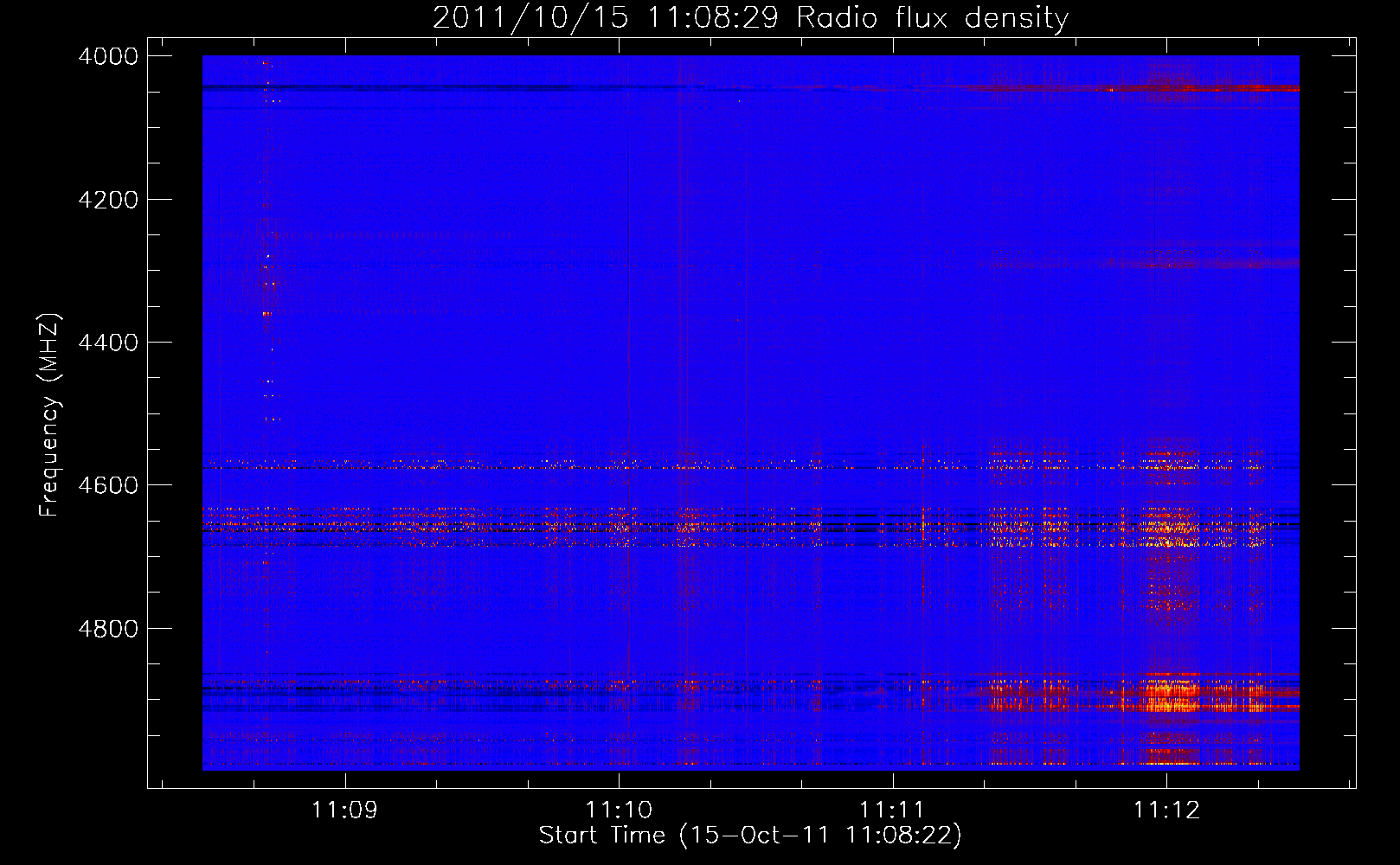Click the 11:11 time tick label
Image resolution: width=1400 pixels, height=865 pixels.
coord(892,811)
